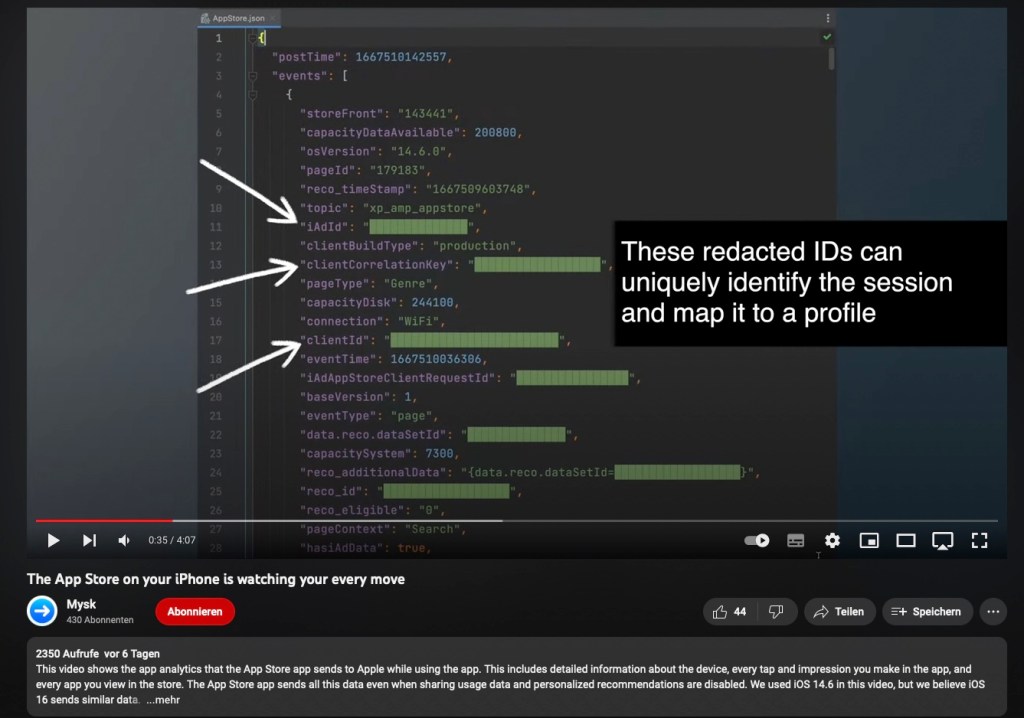Open the more actions three-dot menu
This screenshot has height=718, width=1024.
click(993, 612)
